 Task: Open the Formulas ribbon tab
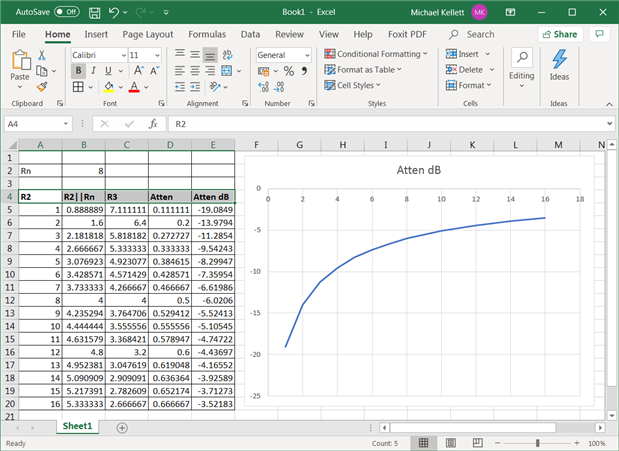[206, 33]
